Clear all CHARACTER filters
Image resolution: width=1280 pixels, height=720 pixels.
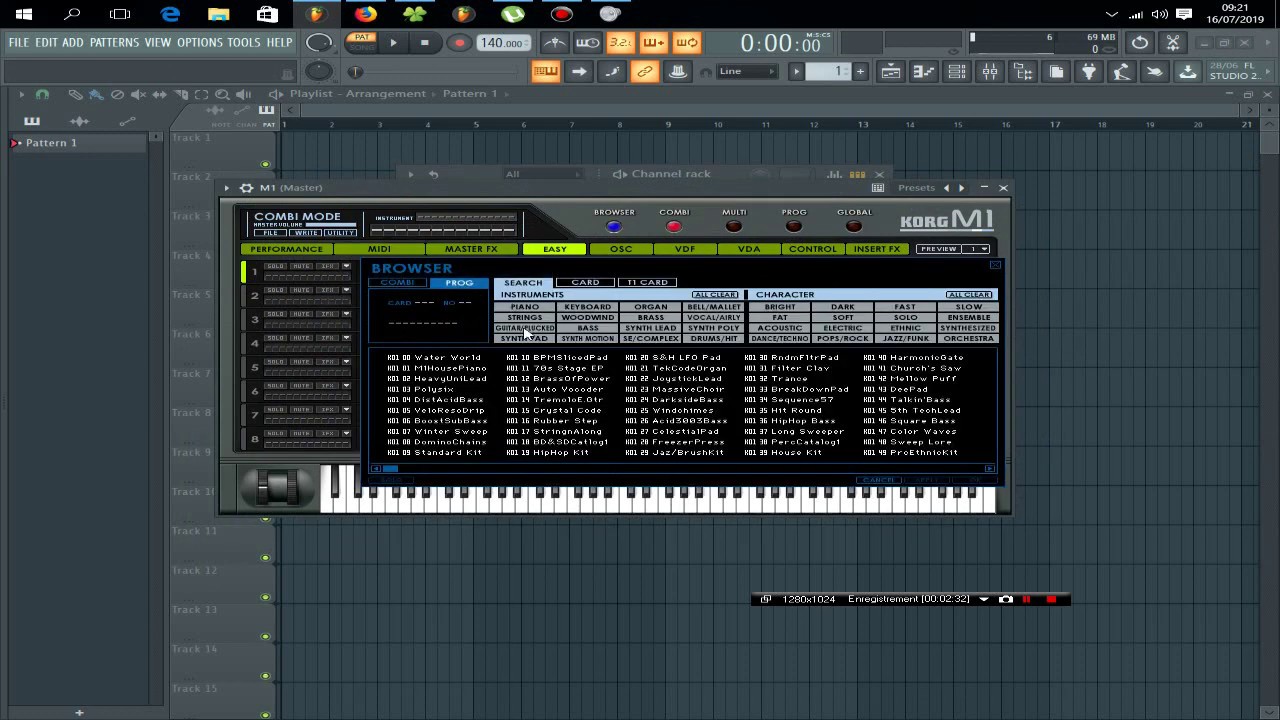tap(968, 295)
